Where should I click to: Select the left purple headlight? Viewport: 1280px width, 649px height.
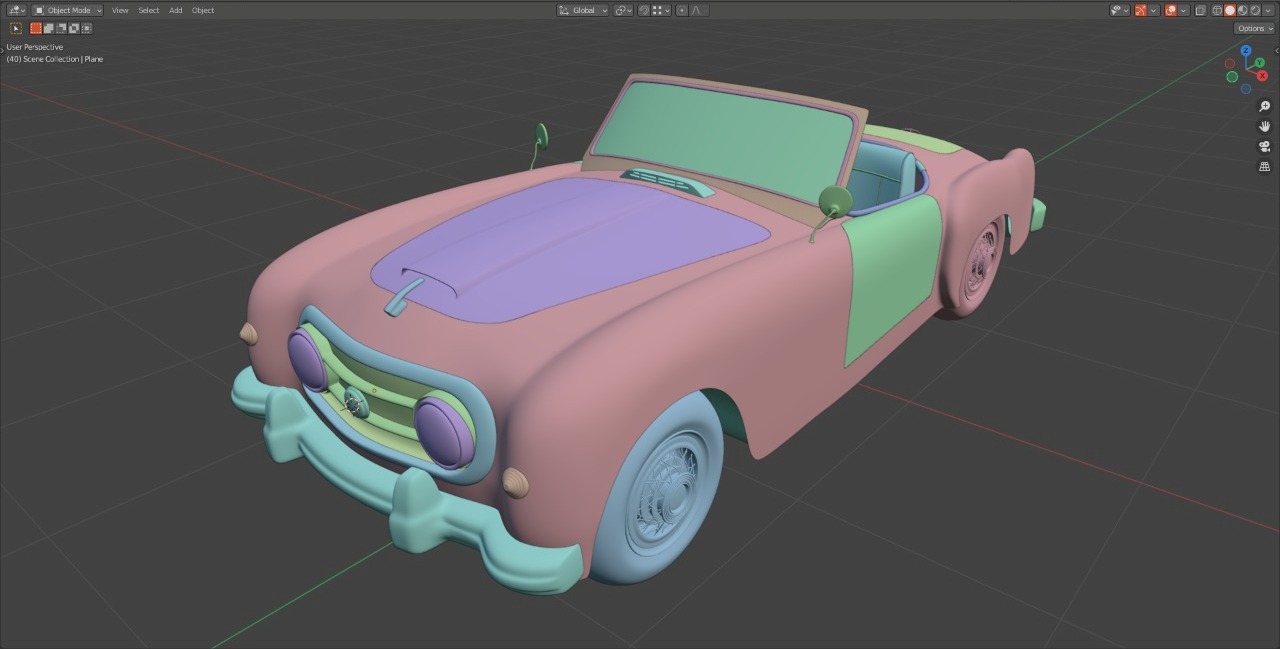click(308, 359)
